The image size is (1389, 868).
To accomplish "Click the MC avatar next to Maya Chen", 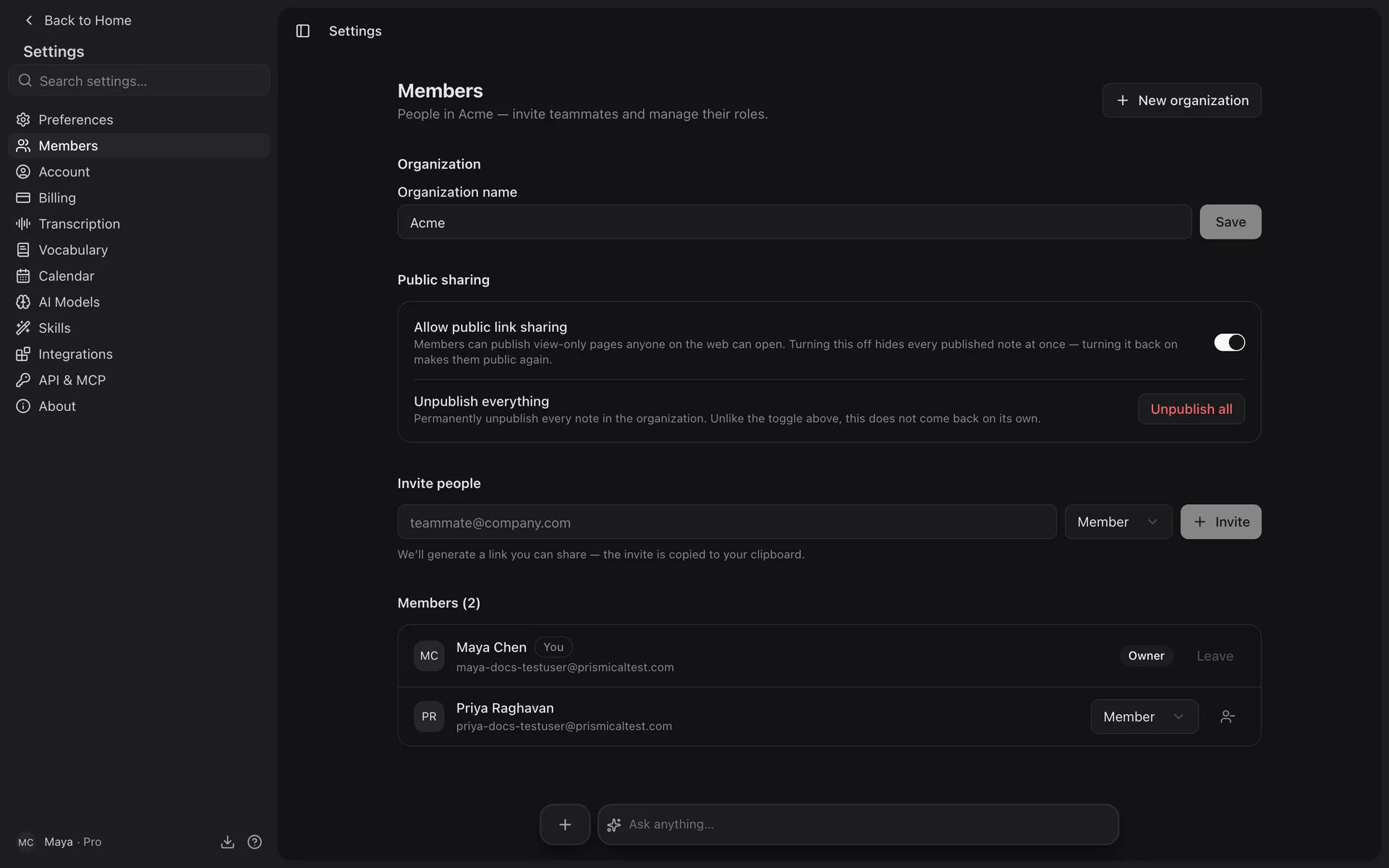I will pos(429,656).
